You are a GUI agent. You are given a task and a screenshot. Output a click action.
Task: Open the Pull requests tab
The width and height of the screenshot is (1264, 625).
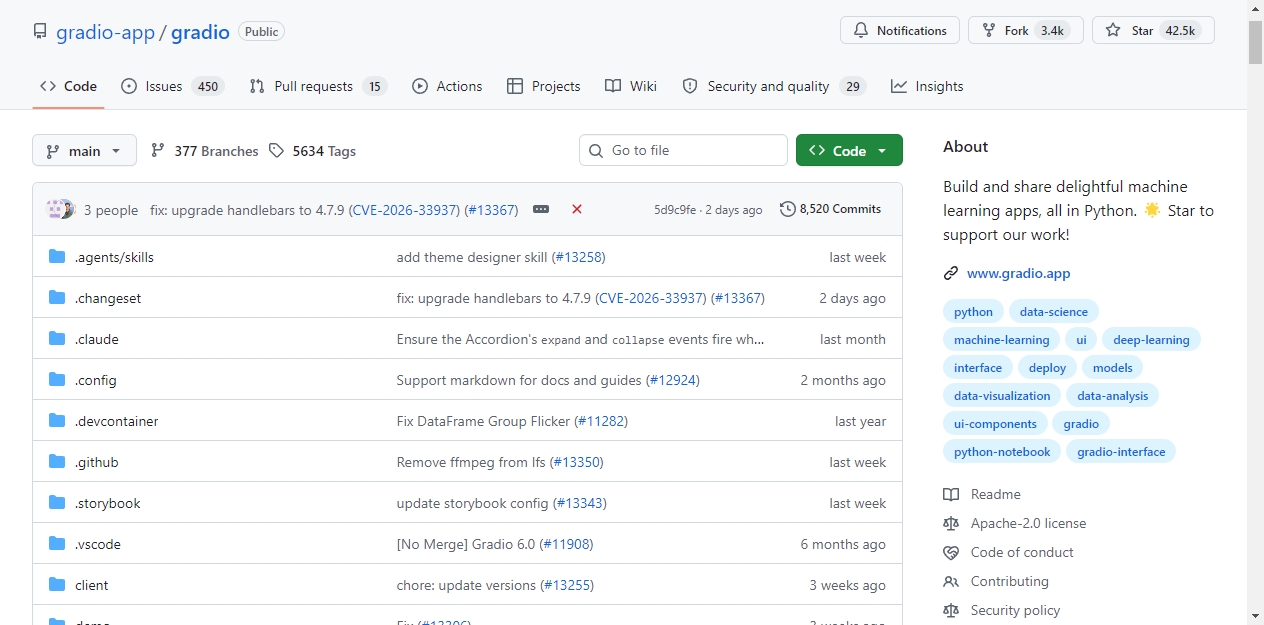318,86
